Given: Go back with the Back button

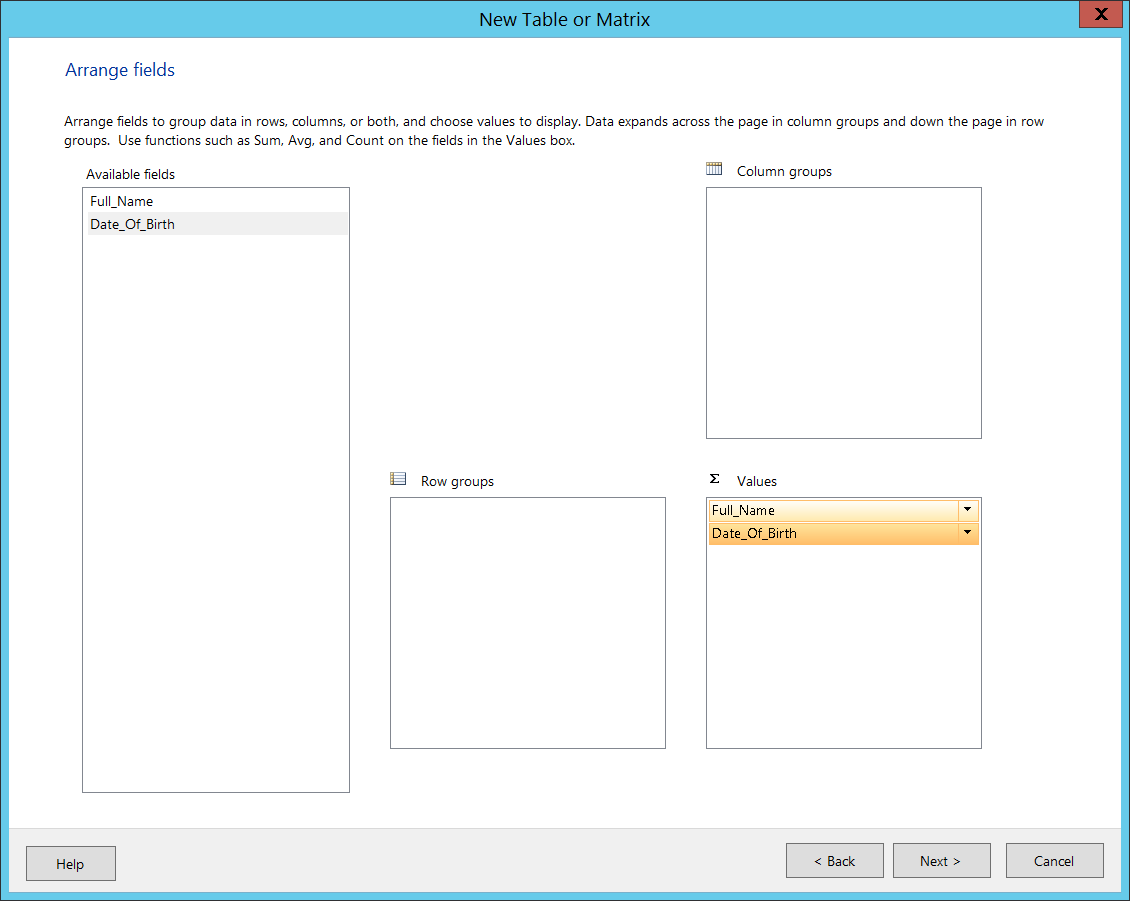Looking at the screenshot, I should coord(835,861).
